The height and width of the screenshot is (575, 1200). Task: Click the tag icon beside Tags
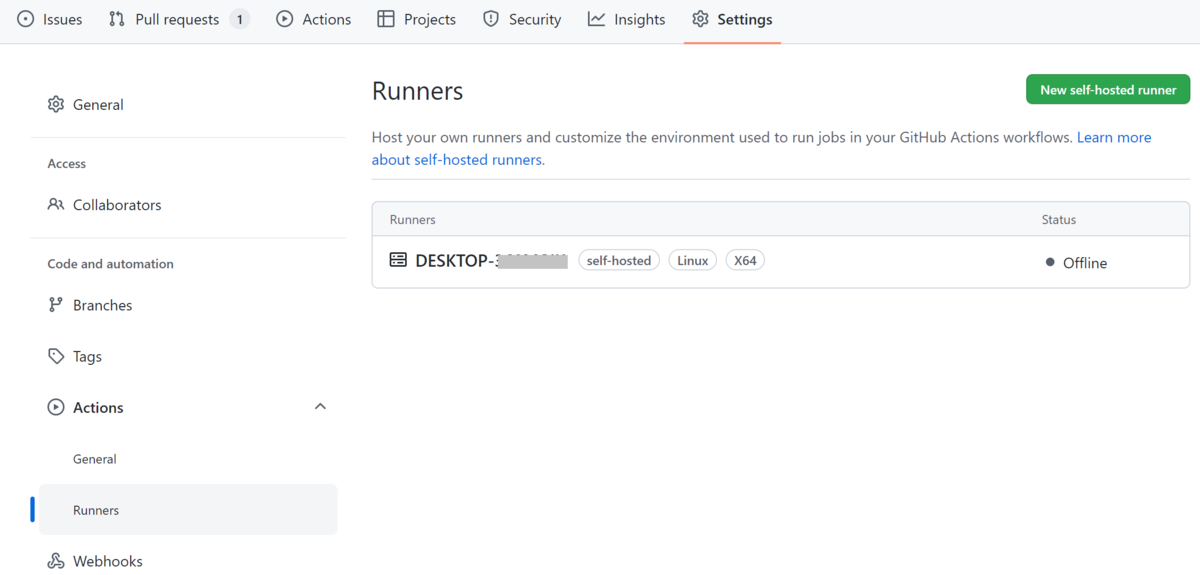tap(56, 356)
